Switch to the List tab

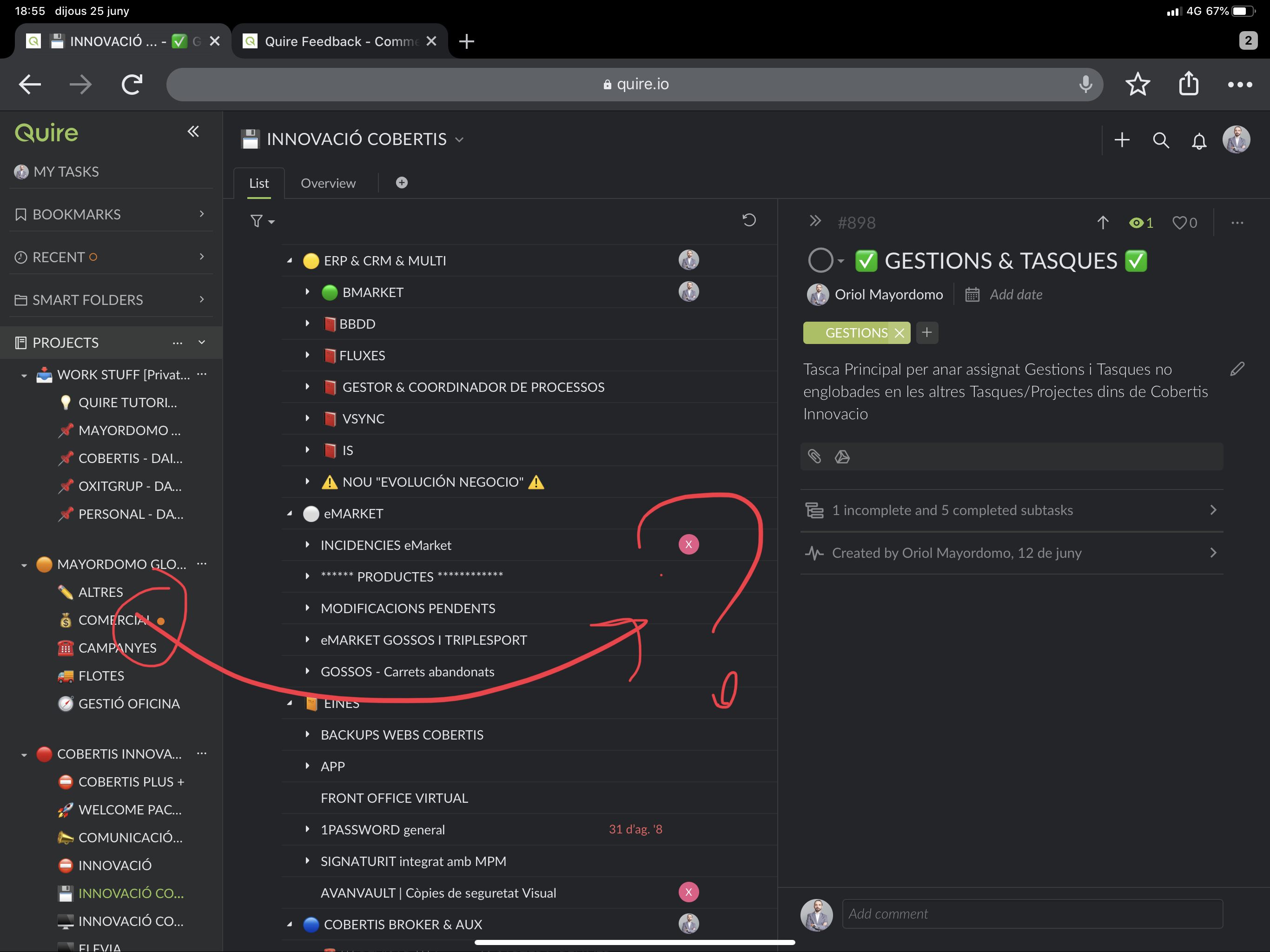tap(259, 183)
